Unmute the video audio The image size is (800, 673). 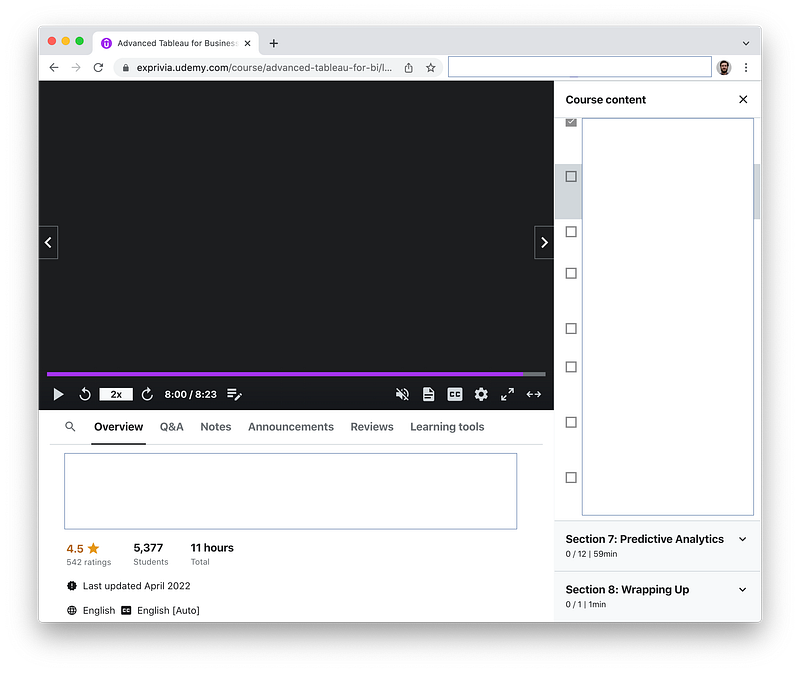pyautogui.click(x=402, y=394)
